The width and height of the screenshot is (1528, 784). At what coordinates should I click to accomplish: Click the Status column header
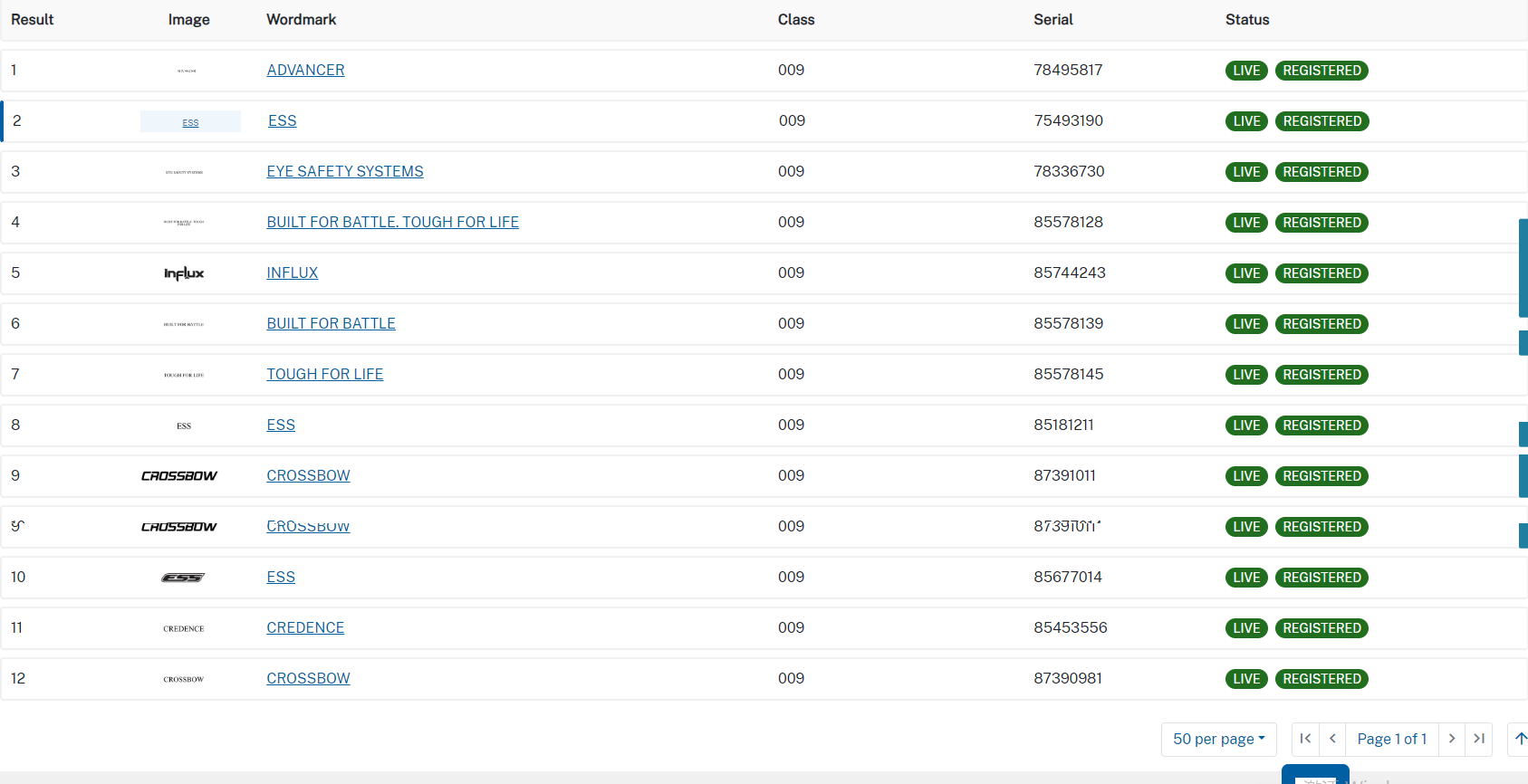[1246, 20]
